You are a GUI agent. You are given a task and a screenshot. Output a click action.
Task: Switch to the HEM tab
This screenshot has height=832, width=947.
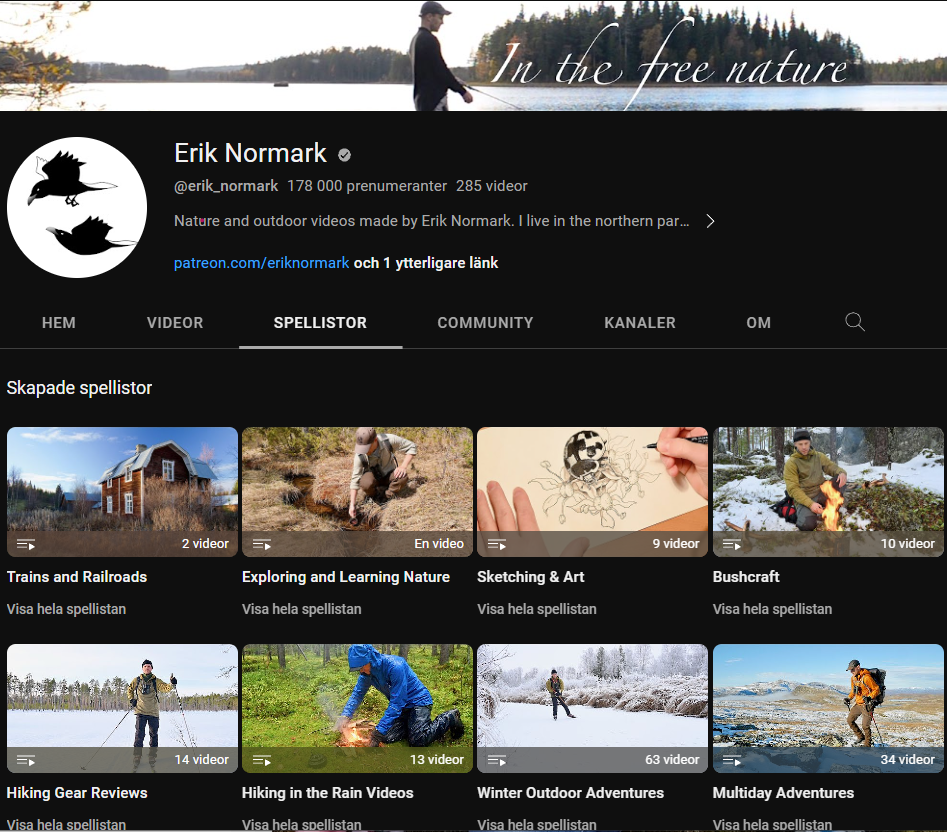click(x=59, y=322)
